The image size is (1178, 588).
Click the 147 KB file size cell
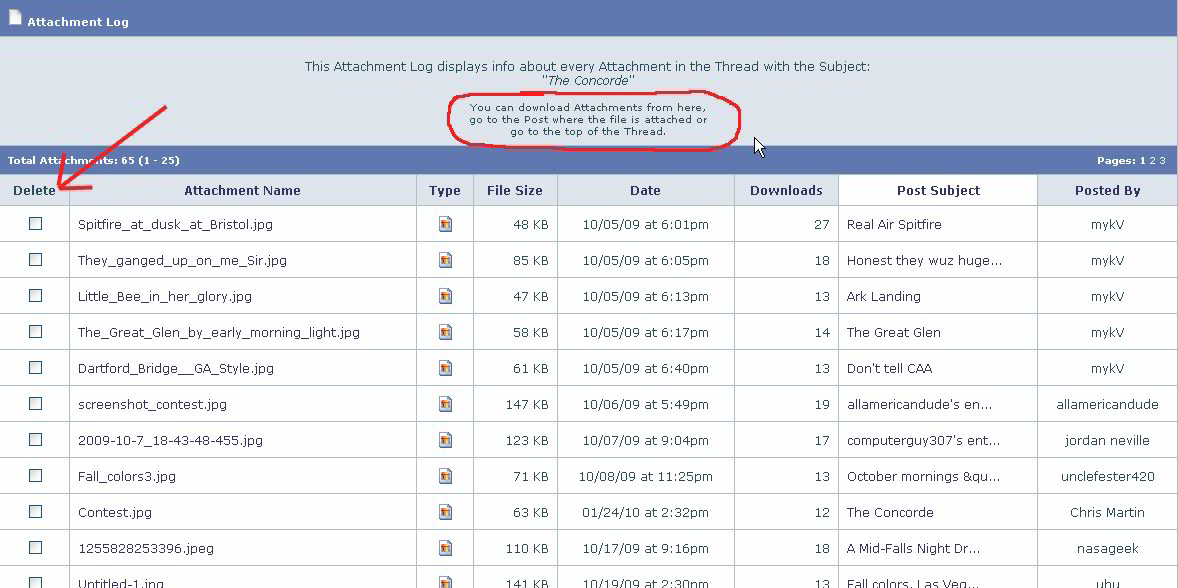[527, 405]
